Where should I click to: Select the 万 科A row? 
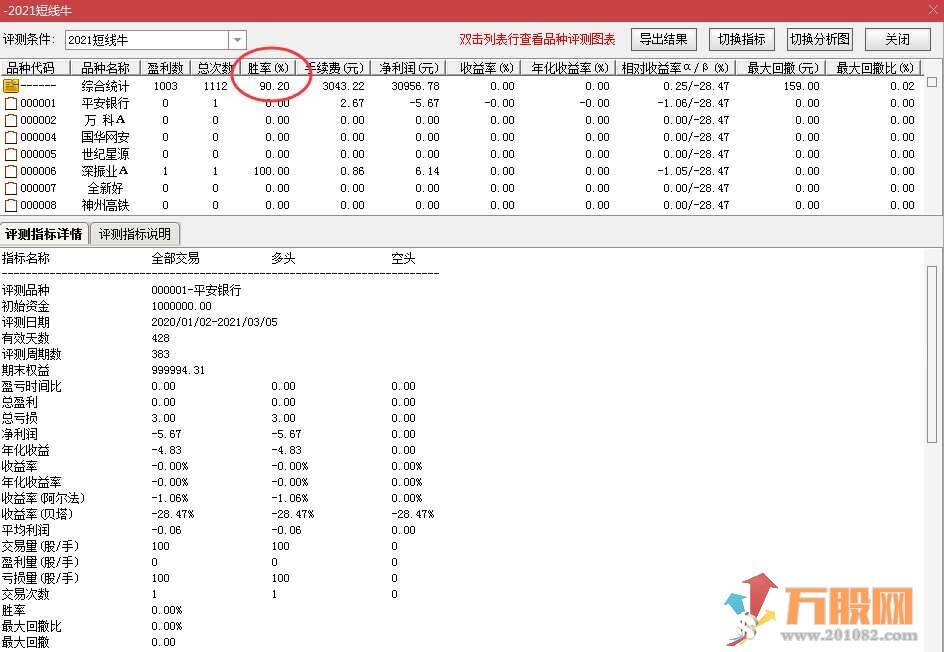coord(461,120)
